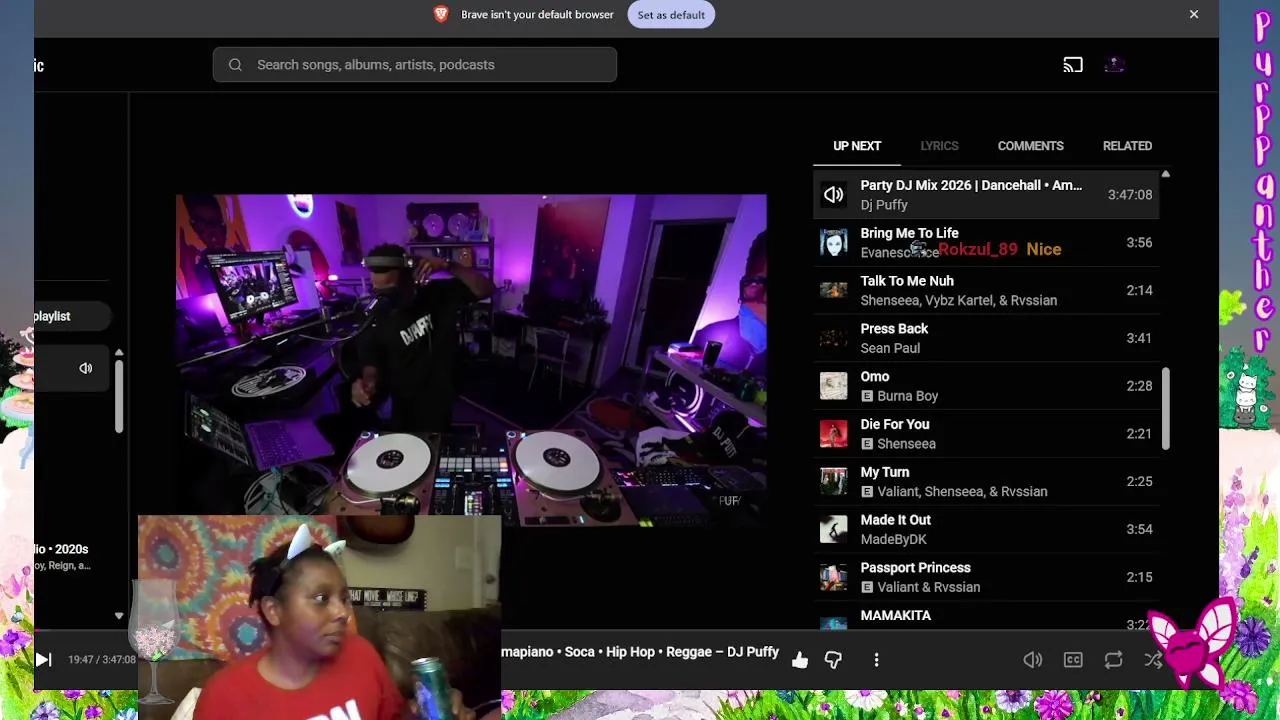
Task: Click the Talk To Me Nuh thumbnail
Action: pos(834,291)
